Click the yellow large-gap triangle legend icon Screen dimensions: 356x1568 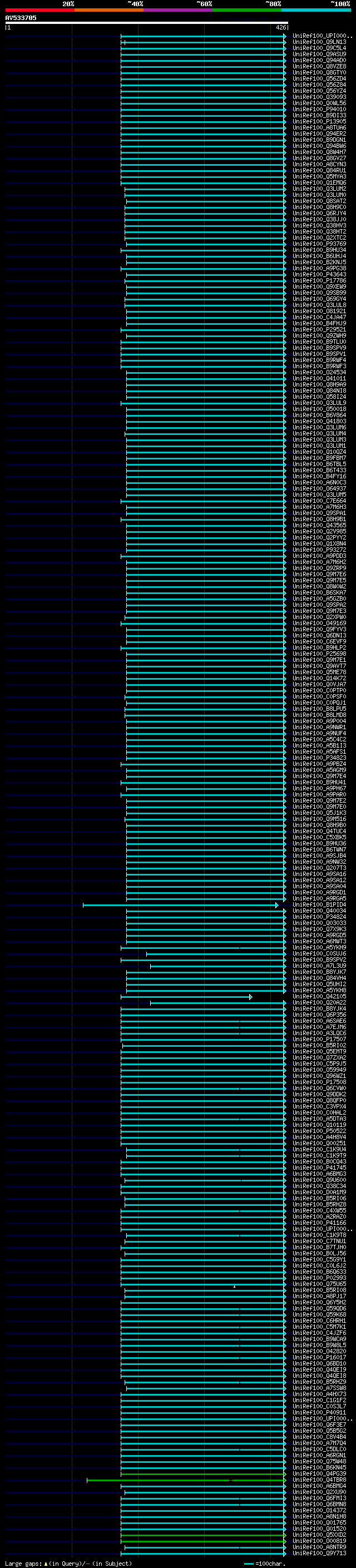click(46, 1563)
